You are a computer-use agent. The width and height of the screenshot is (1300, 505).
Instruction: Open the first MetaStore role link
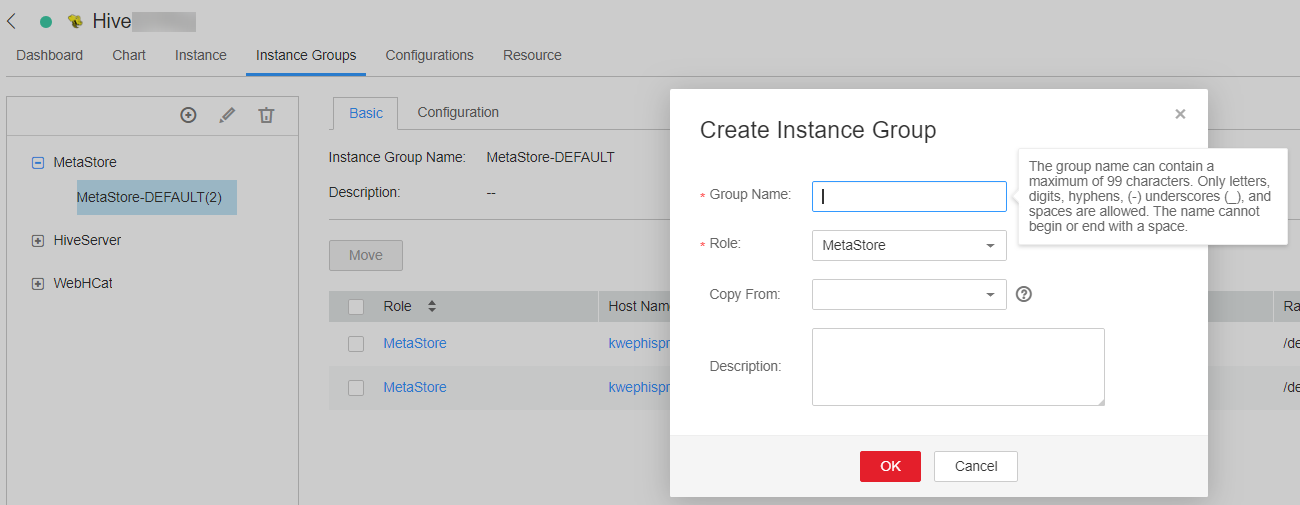pos(415,343)
